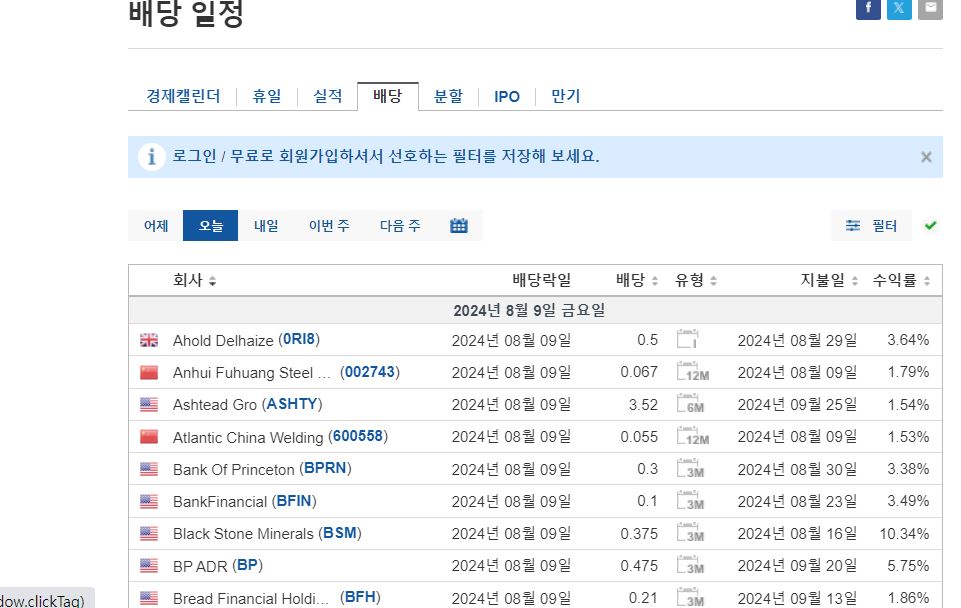961x608 pixels.
Task: Show 이번 주 dividends
Action: tap(329, 226)
